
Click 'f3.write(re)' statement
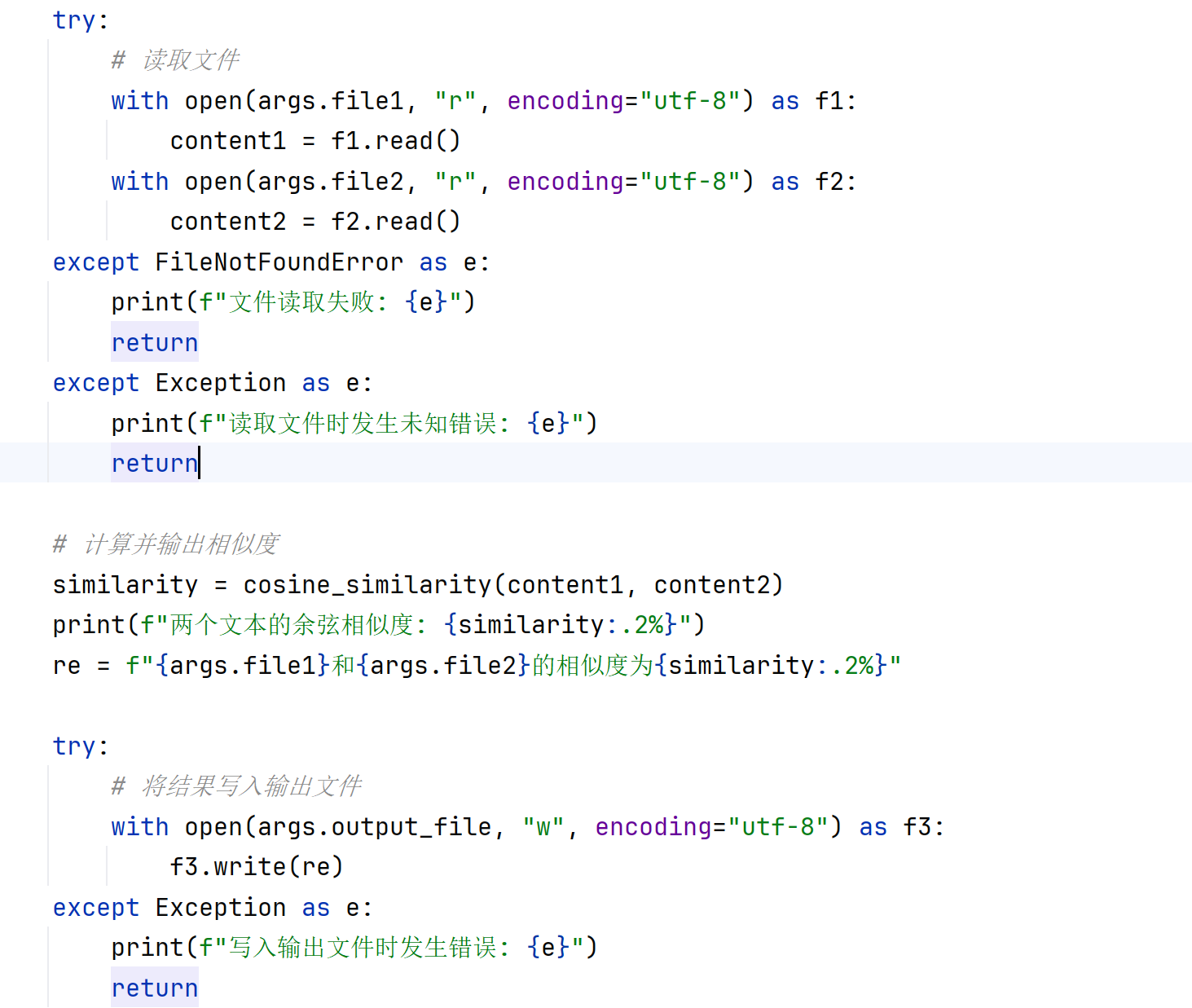pyautogui.click(x=257, y=867)
